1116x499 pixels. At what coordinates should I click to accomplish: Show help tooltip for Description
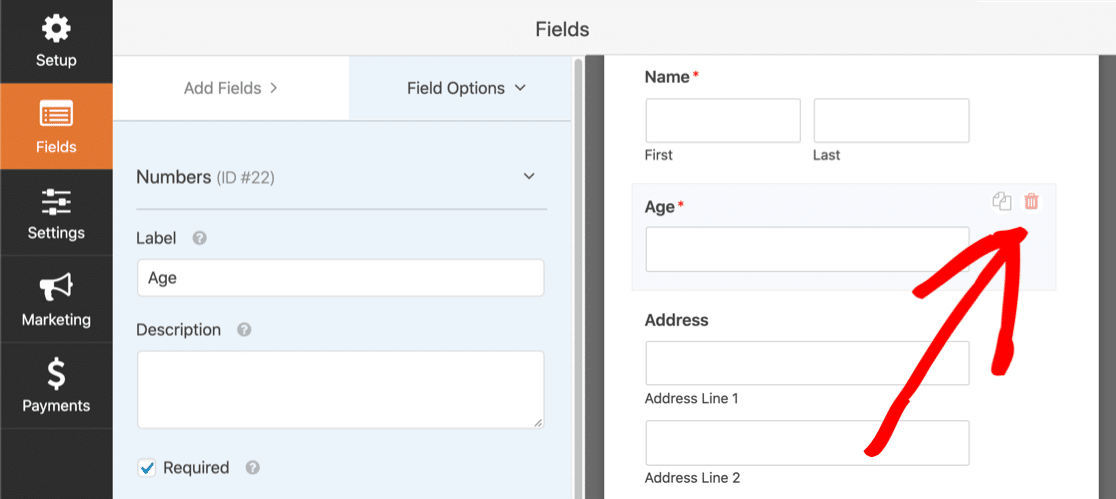pos(244,330)
